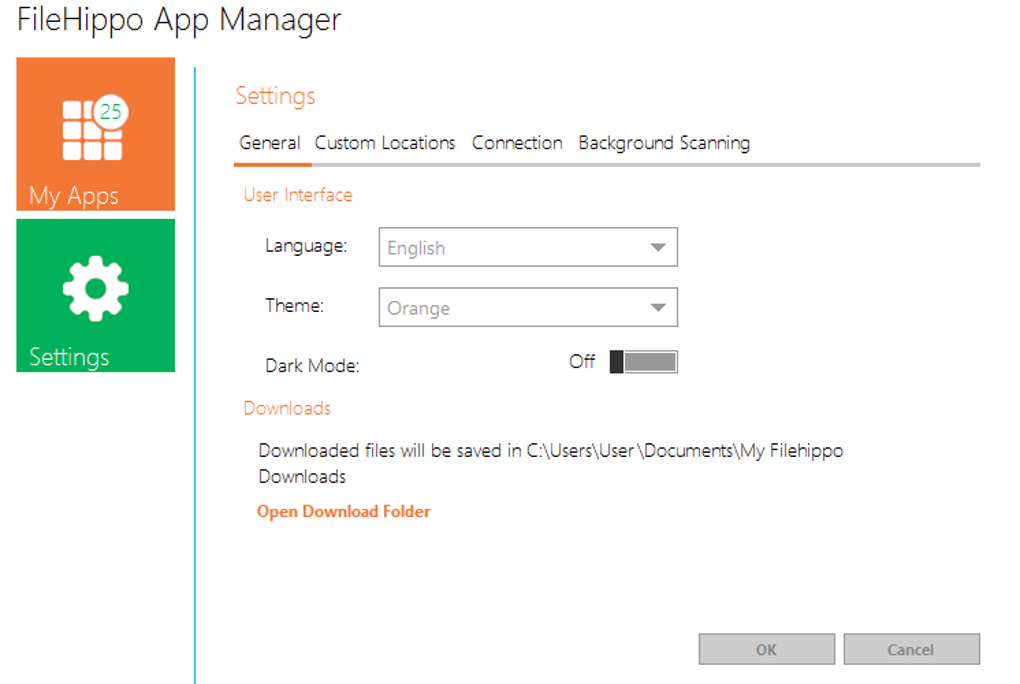The height and width of the screenshot is (684, 1020).
Task: Switch to the General tab
Action: (270, 143)
